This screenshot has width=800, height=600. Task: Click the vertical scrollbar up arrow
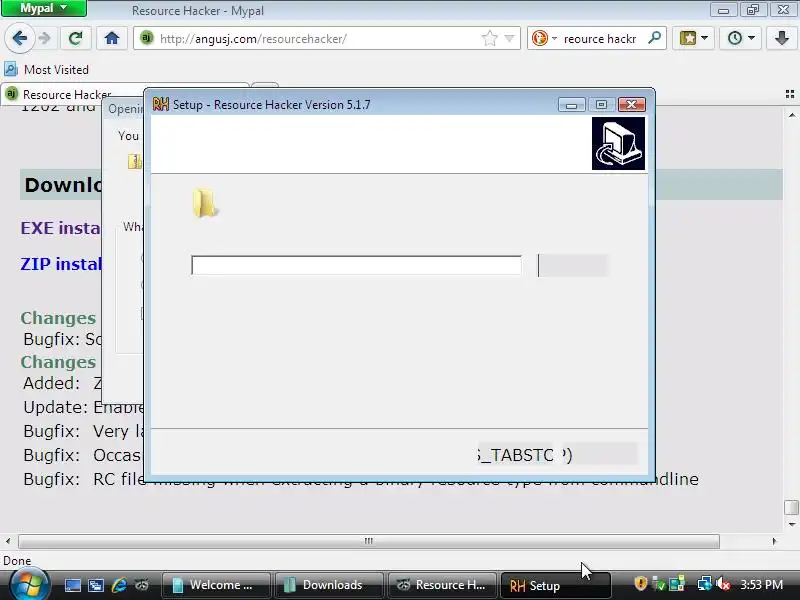[792, 115]
